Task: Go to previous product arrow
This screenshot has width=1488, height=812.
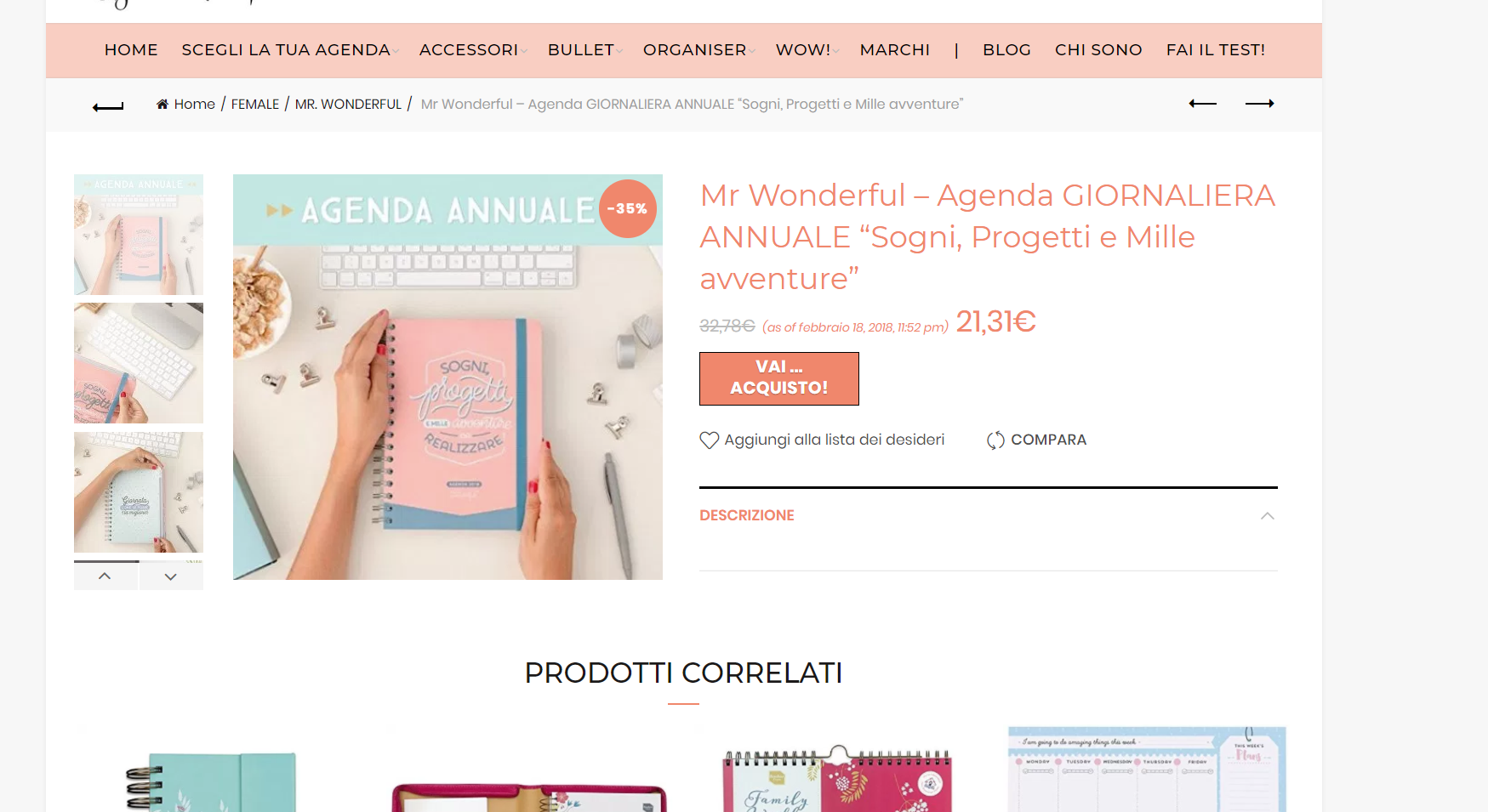Action: click(x=1202, y=104)
